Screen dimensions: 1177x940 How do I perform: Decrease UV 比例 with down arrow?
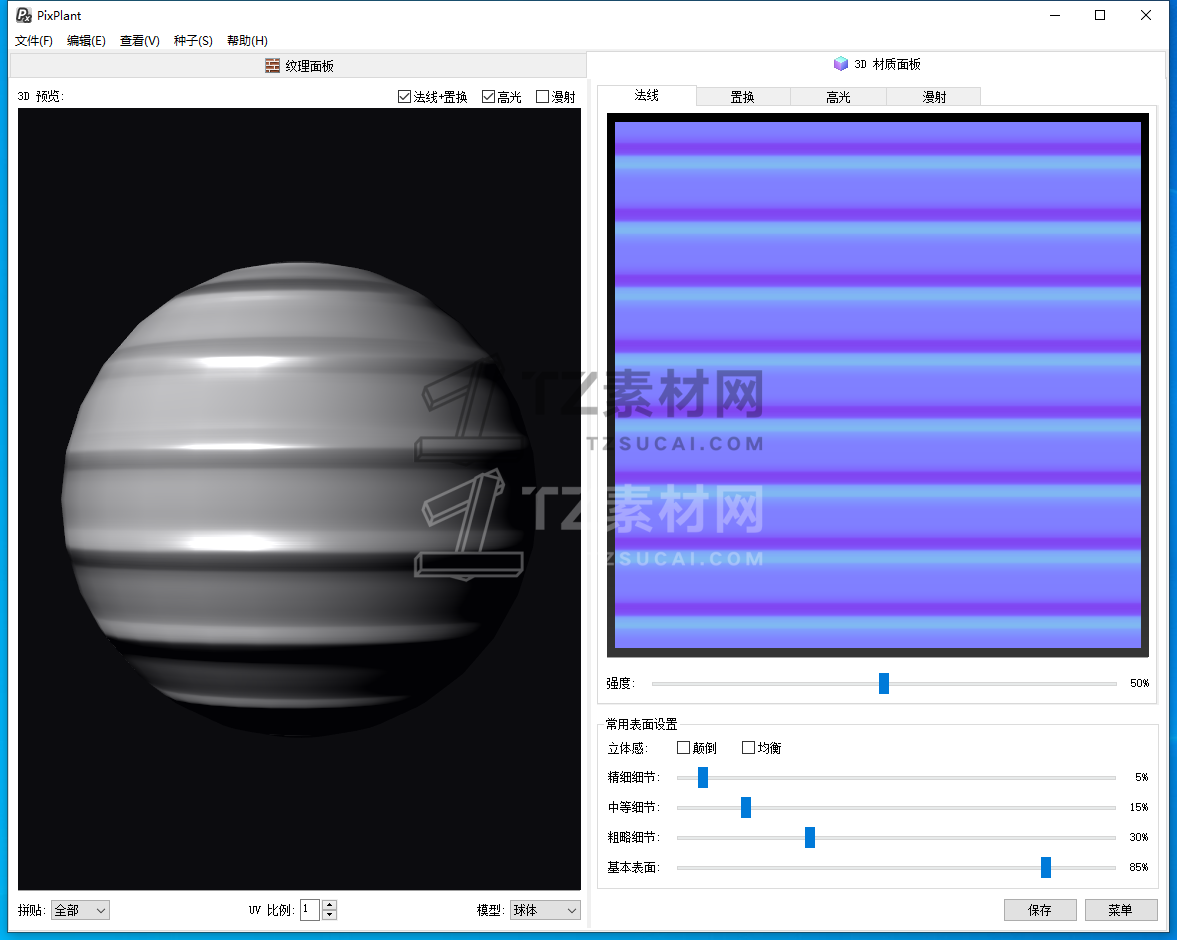click(x=329, y=915)
